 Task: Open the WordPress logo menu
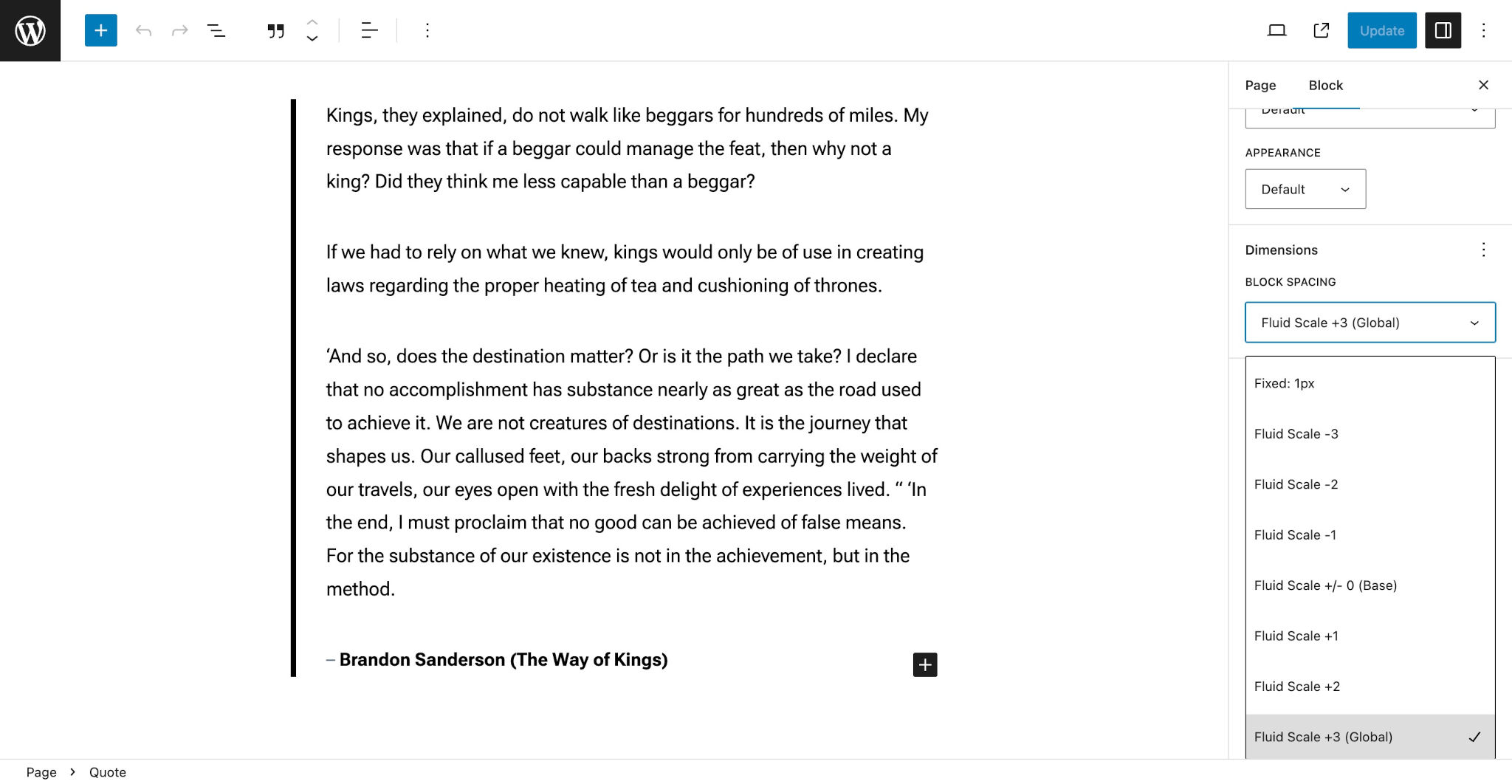30,30
